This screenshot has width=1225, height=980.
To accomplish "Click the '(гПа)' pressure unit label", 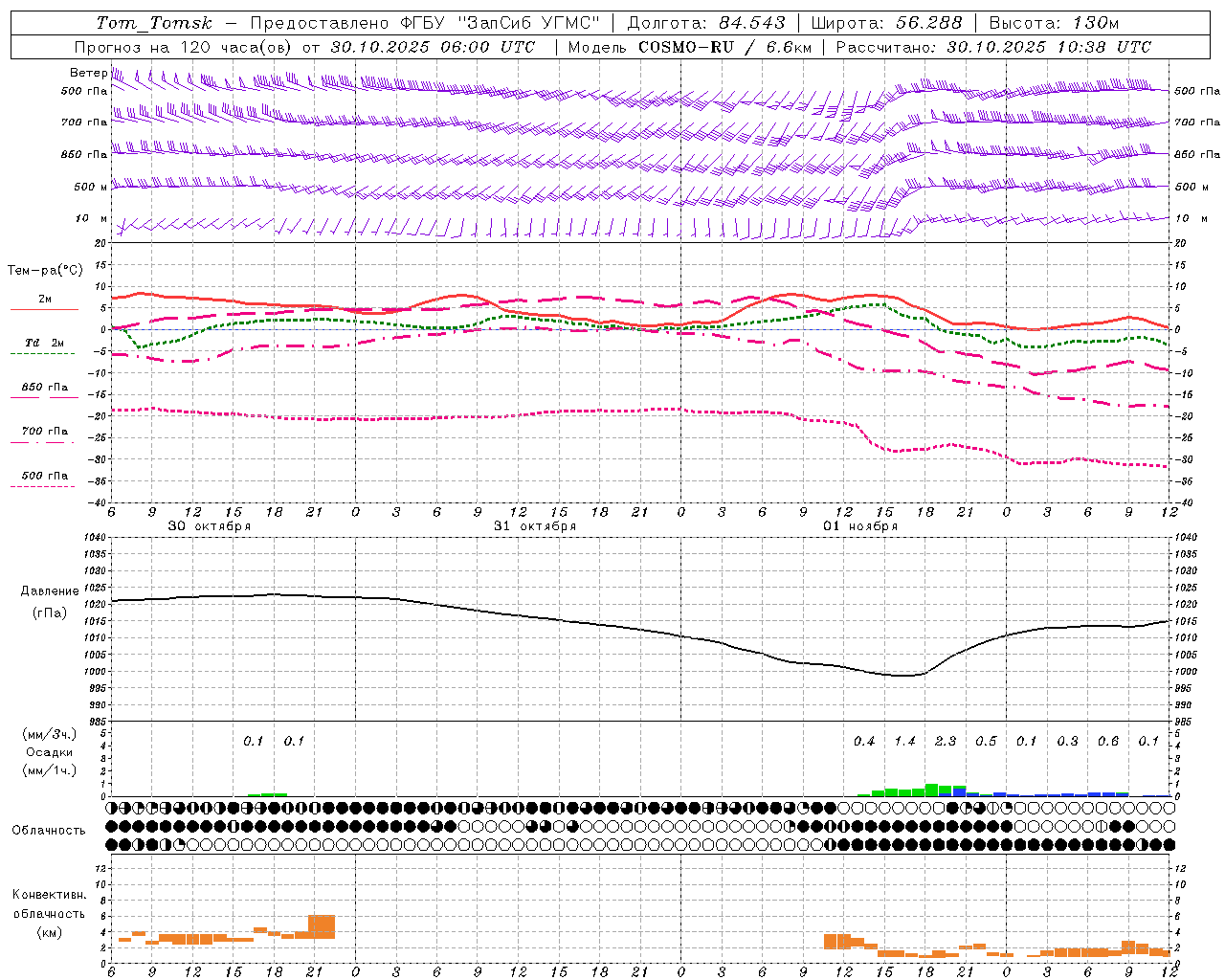I will (50, 613).
